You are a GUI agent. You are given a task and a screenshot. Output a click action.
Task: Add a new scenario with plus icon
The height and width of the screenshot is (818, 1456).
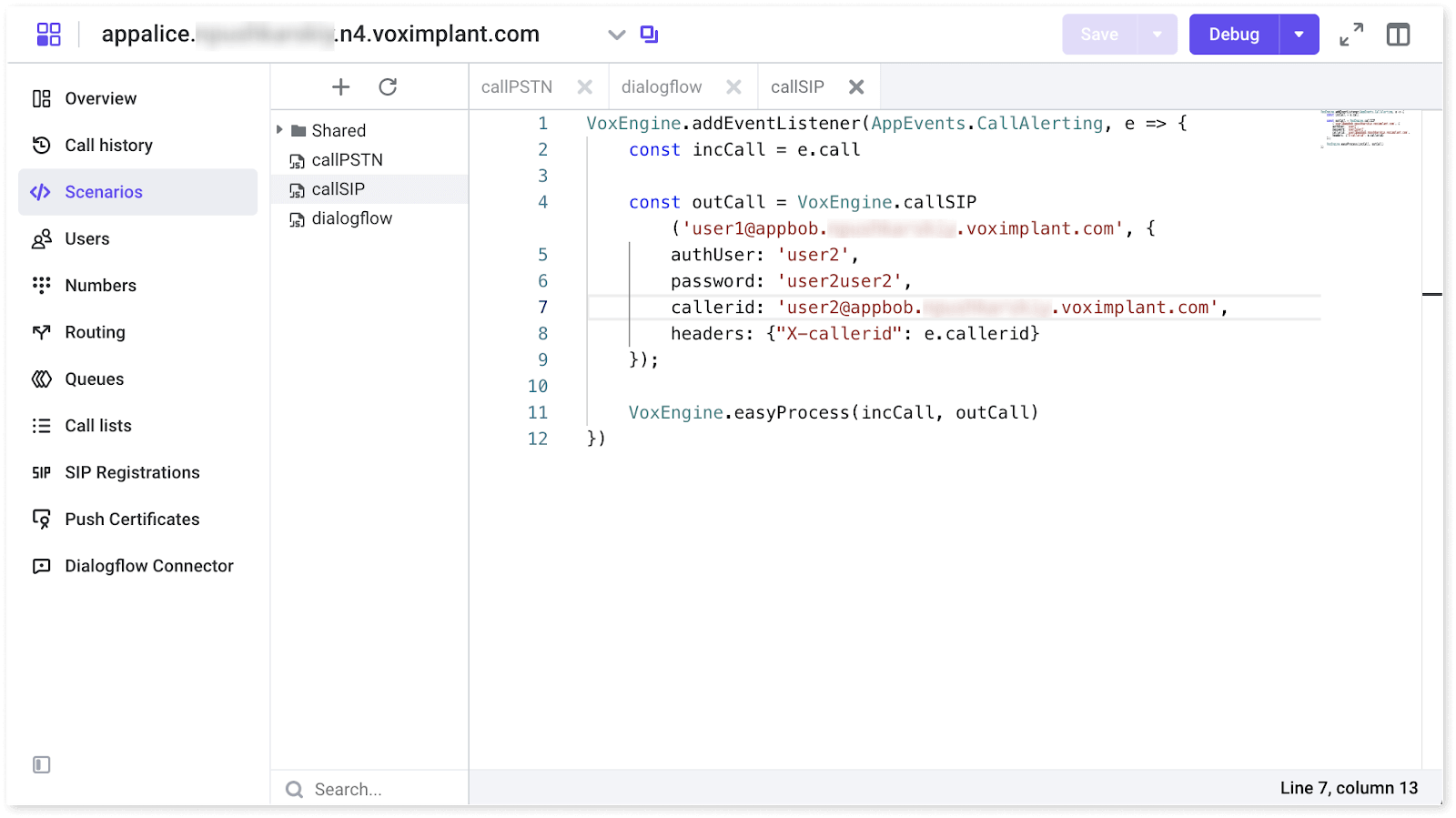pyautogui.click(x=340, y=86)
